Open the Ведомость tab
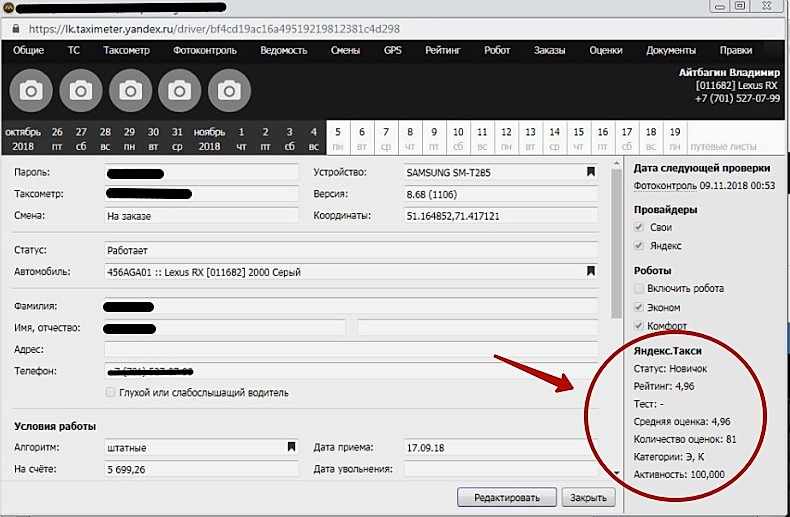 pyautogui.click(x=284, y=50)
